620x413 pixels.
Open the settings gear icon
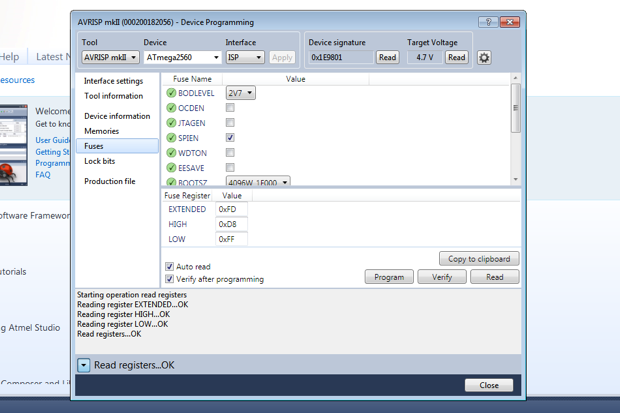484,58
